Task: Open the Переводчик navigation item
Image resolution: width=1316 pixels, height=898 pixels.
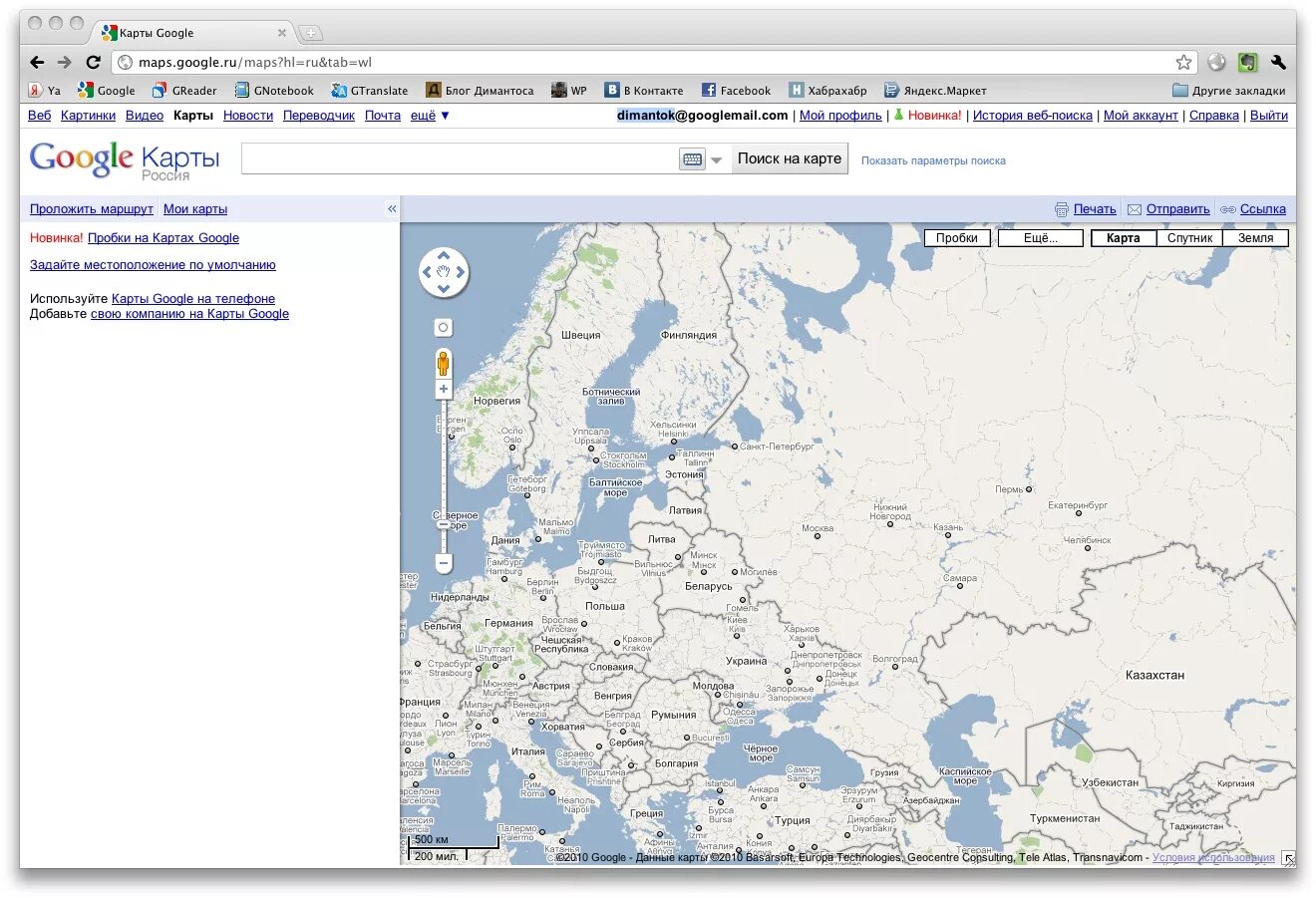Action: 319,116
